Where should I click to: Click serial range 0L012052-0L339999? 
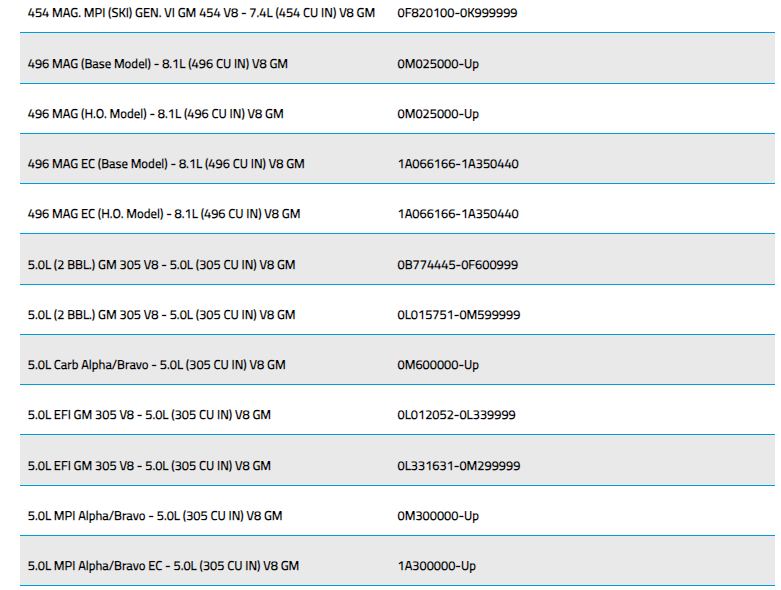456,415
